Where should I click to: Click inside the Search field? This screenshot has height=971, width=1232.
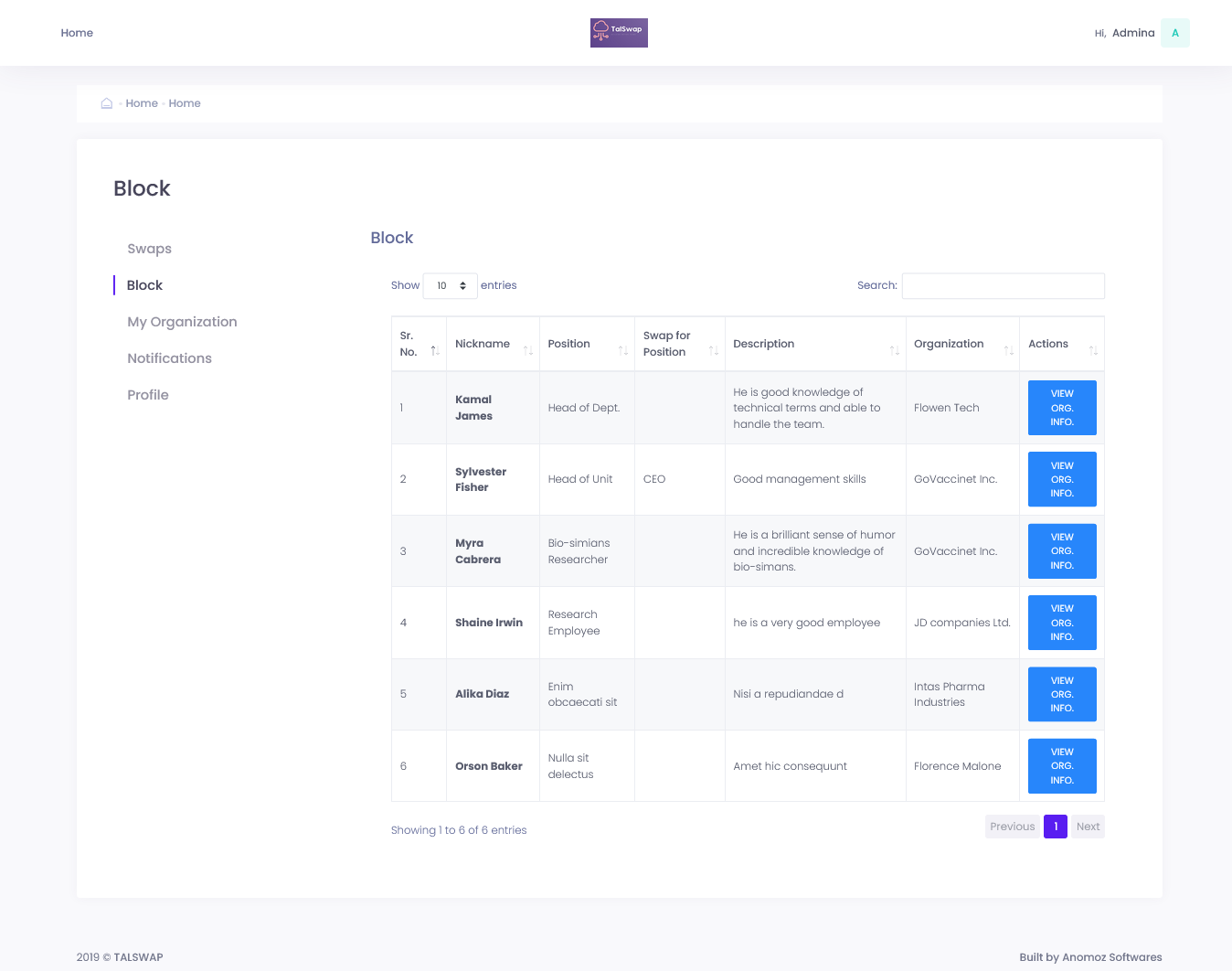(1003, 285)
